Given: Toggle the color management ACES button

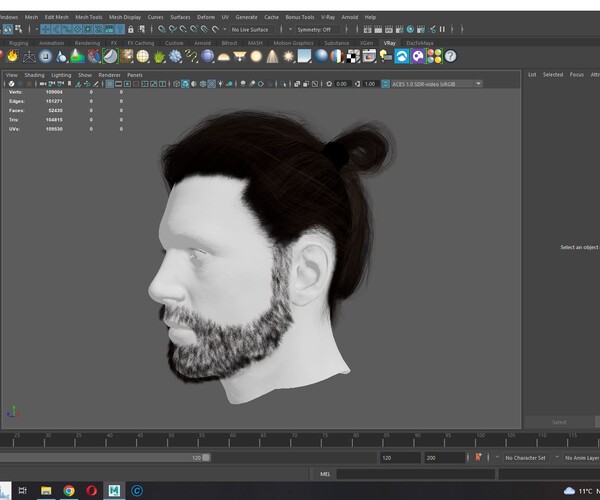Looking at the screenshot, I should click(x=385, y=84).
